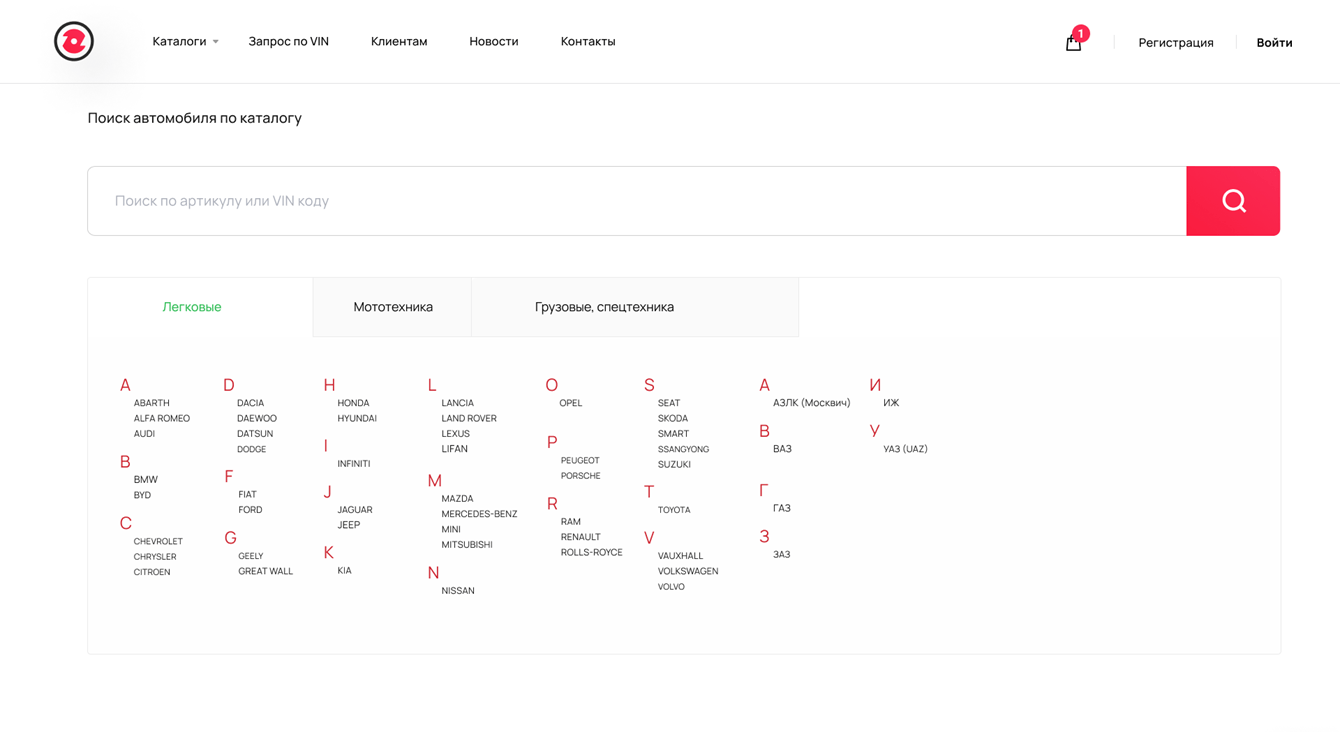Select the MERCEDES-BENZ brand

click(x=479, y=514)
